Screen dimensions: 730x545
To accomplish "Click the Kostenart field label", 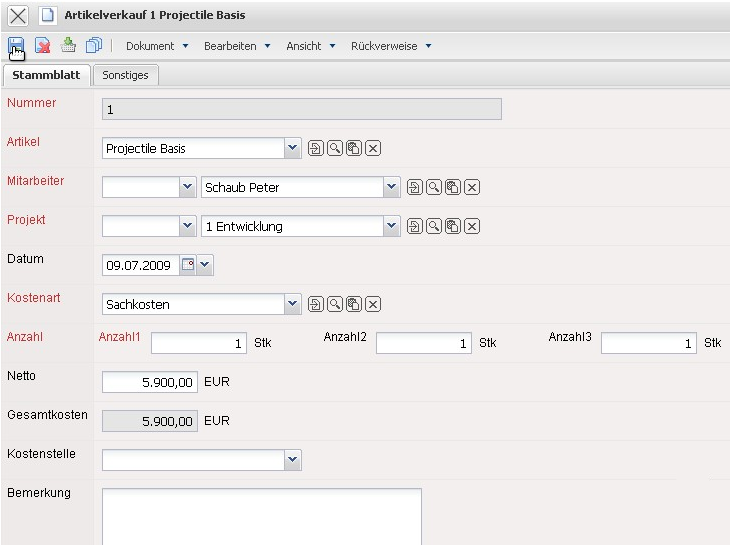I will 34,297.
